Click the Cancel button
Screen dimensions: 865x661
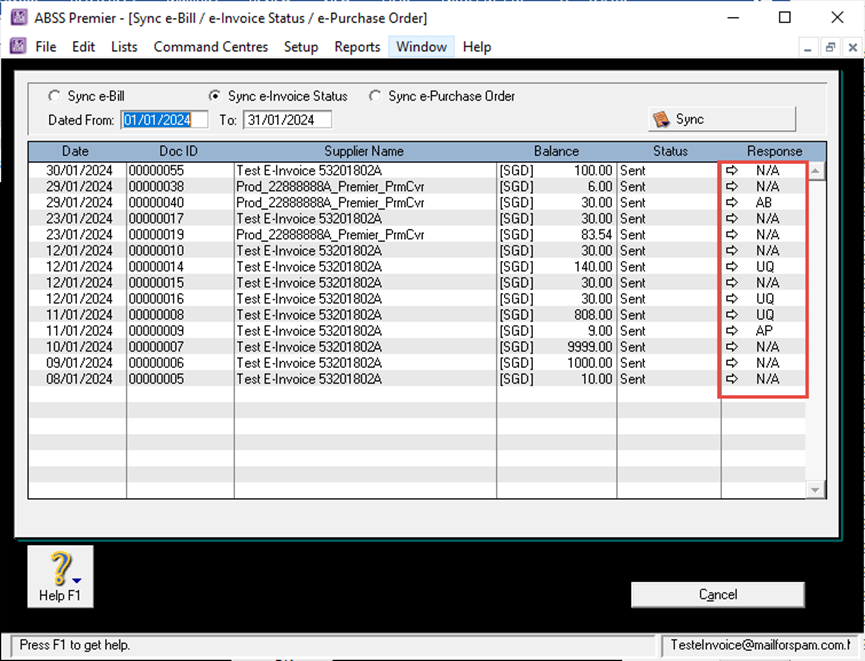pyautogui.click(x=717, y=594)
